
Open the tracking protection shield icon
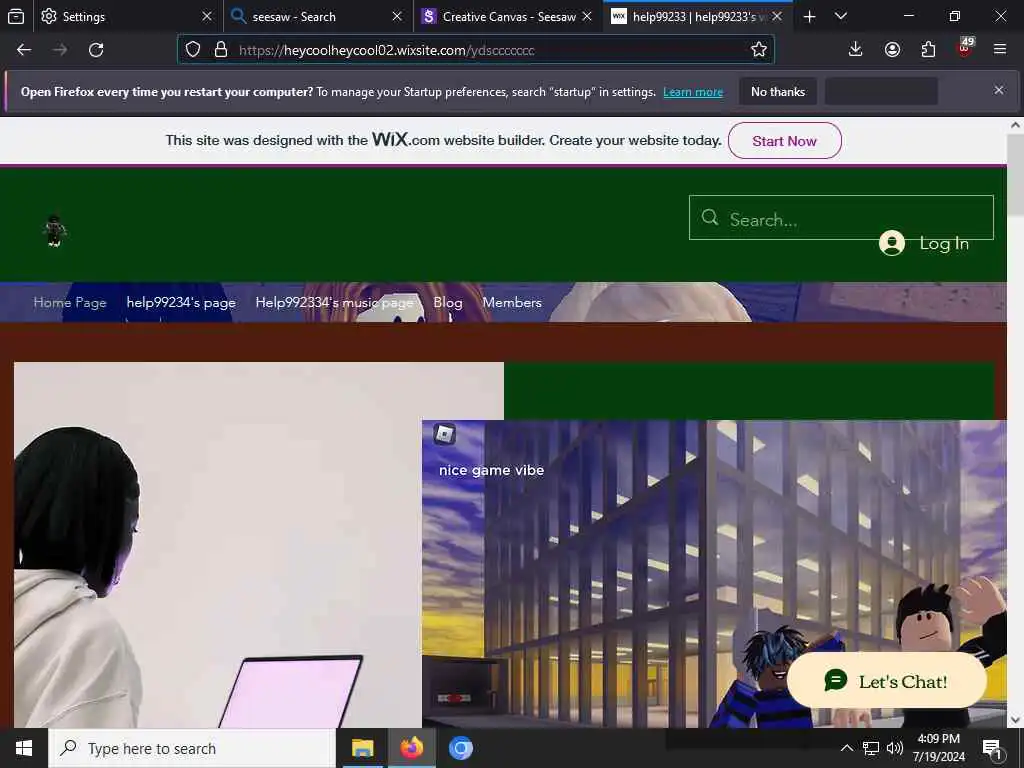(193, 50)
